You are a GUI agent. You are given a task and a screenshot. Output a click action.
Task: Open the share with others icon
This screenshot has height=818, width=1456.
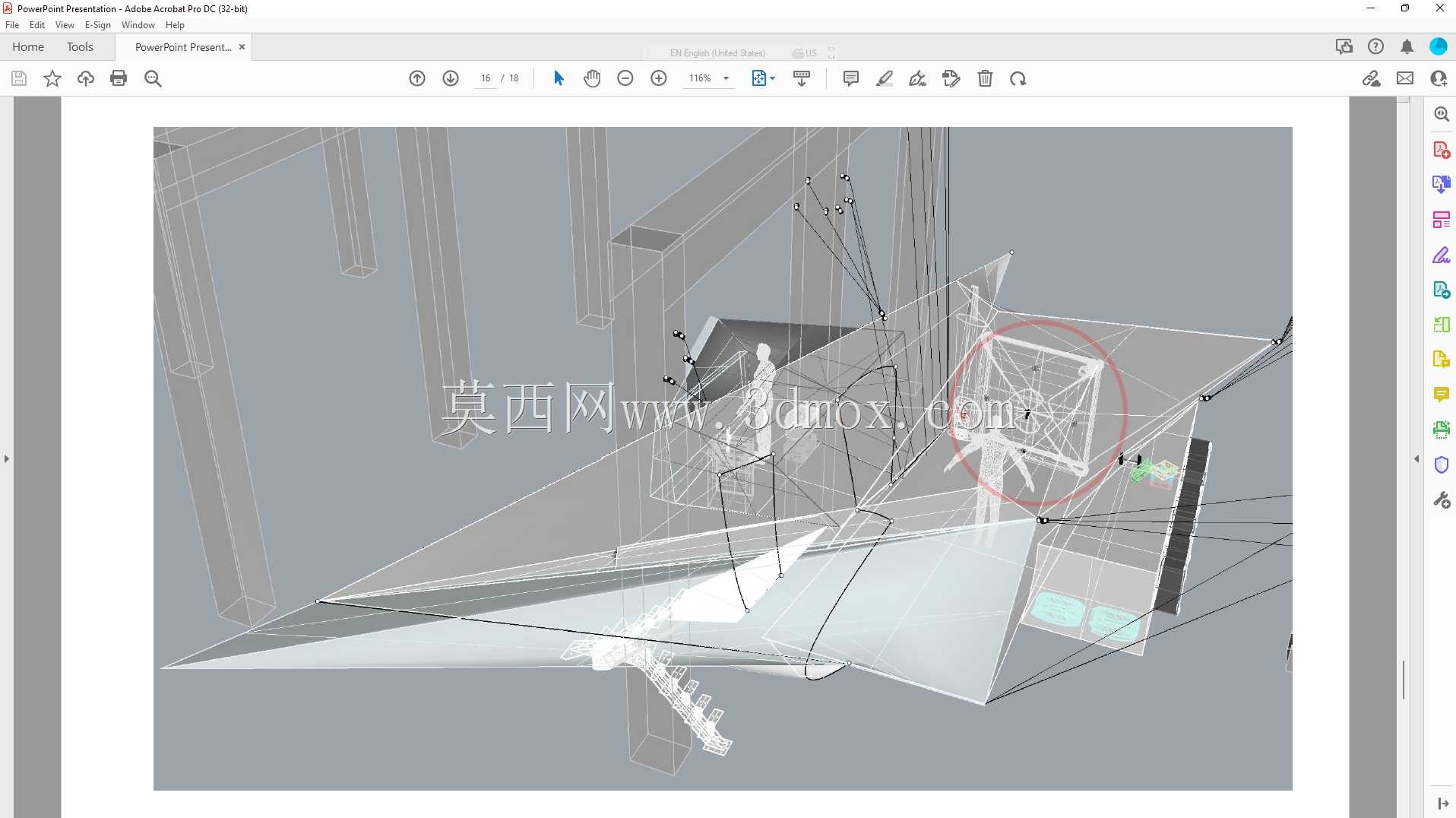[x=1439, y=78]
